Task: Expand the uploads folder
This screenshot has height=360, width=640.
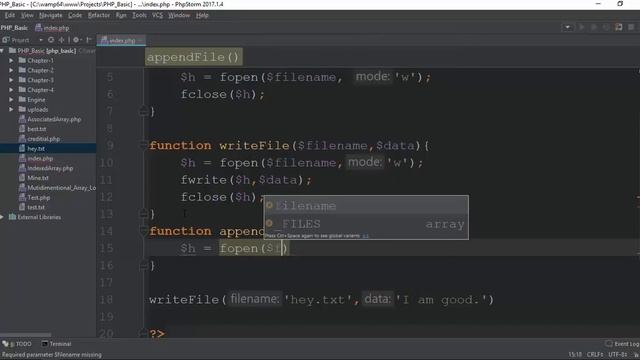Action: [11, 109]
